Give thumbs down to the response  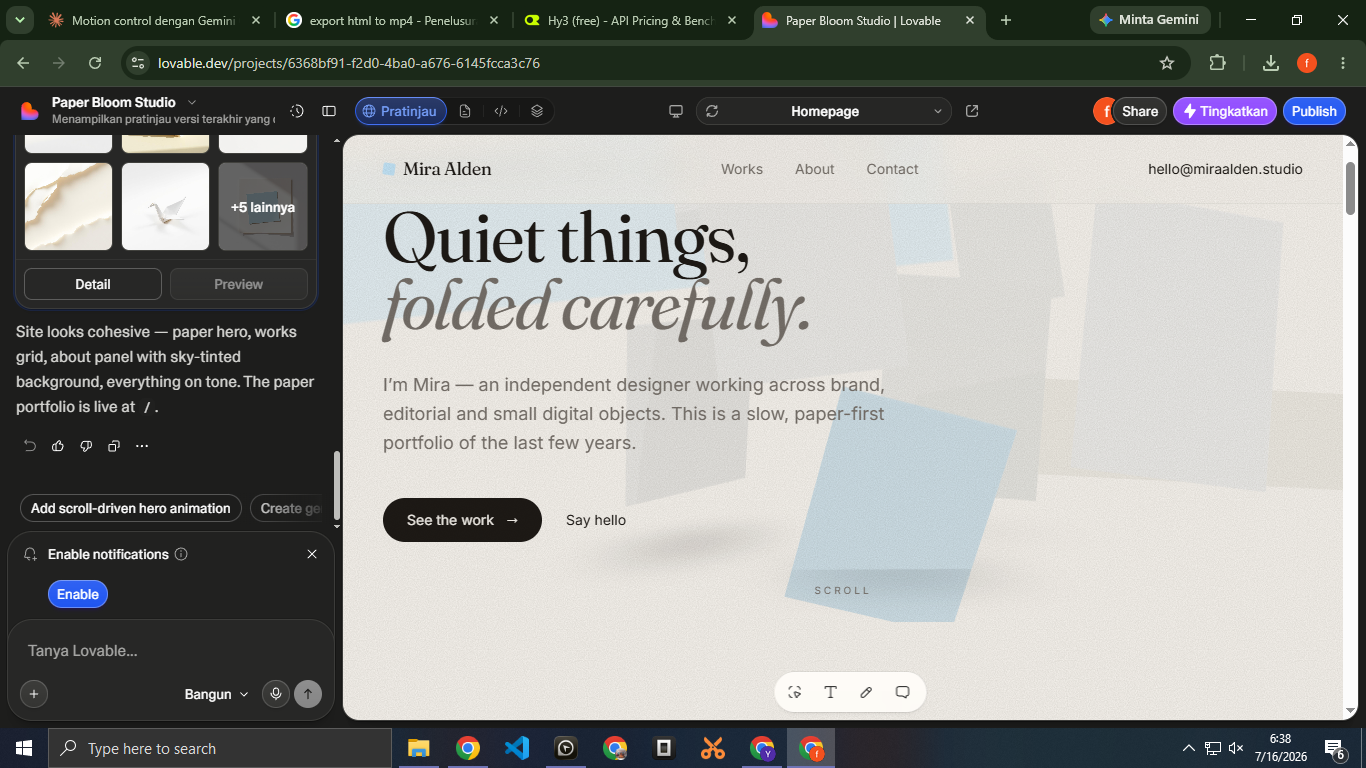[x=86, y=445]
